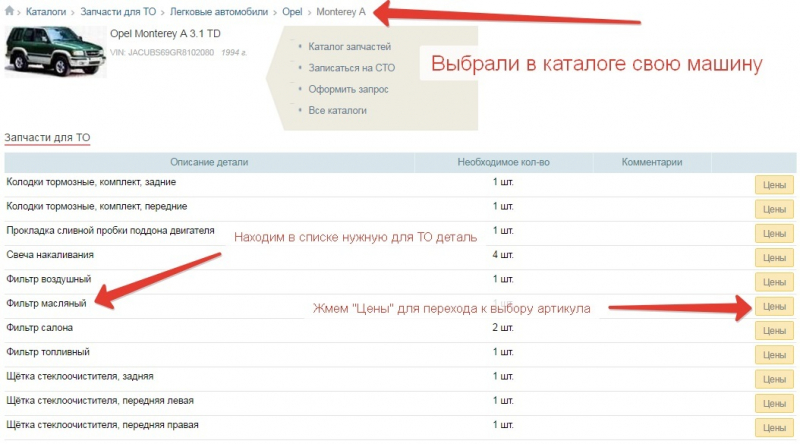Screen dimensions: 800x444
Task: View prices for Фильтр салона
Action: coord(774,331)
